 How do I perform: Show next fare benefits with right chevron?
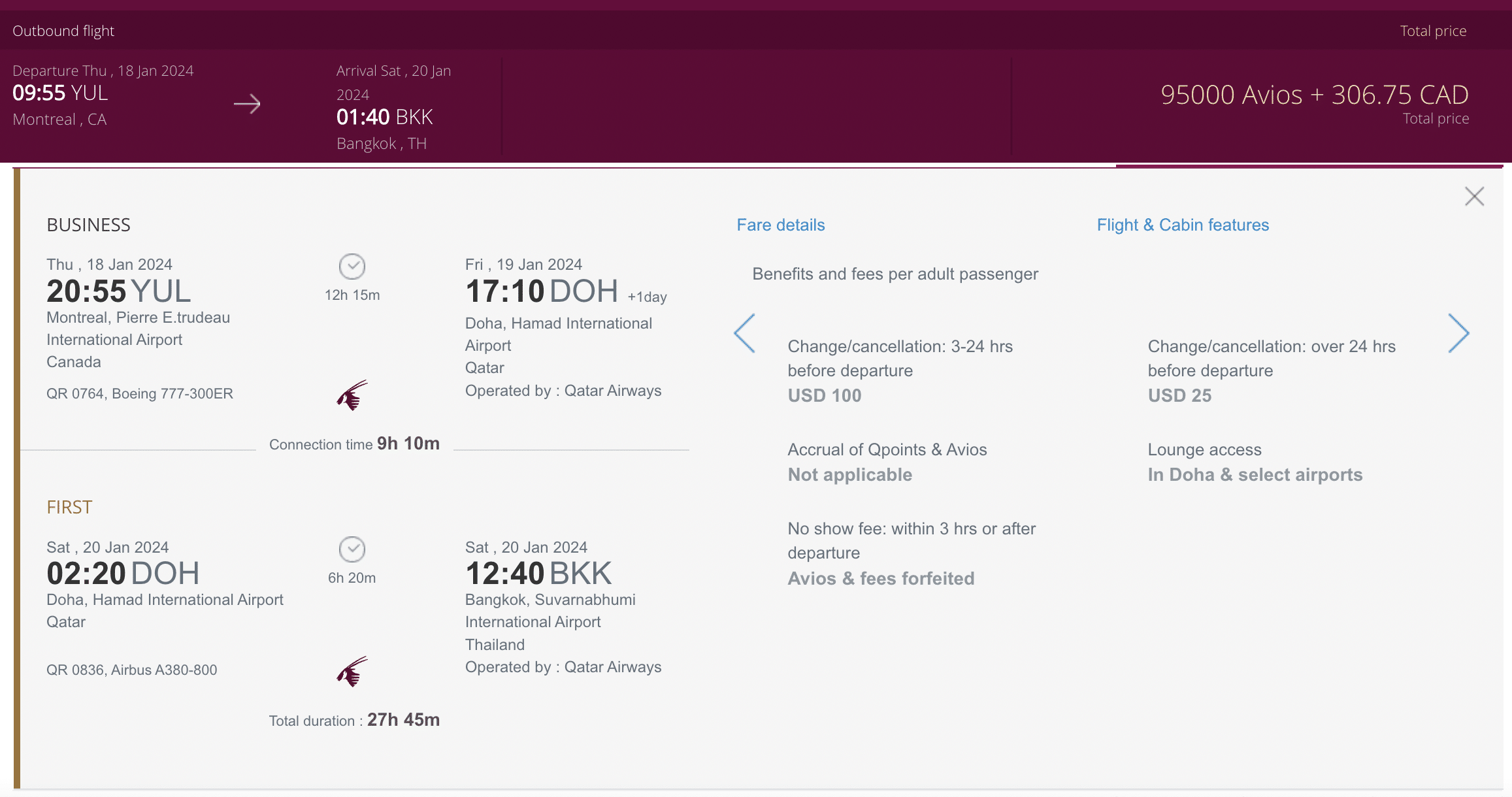pos(1458,333)
